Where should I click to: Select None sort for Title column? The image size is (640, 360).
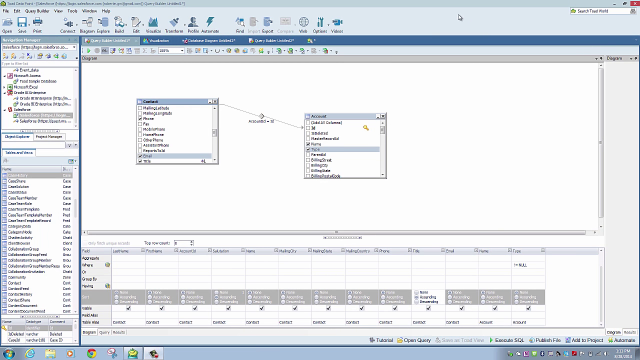(417, 292)
